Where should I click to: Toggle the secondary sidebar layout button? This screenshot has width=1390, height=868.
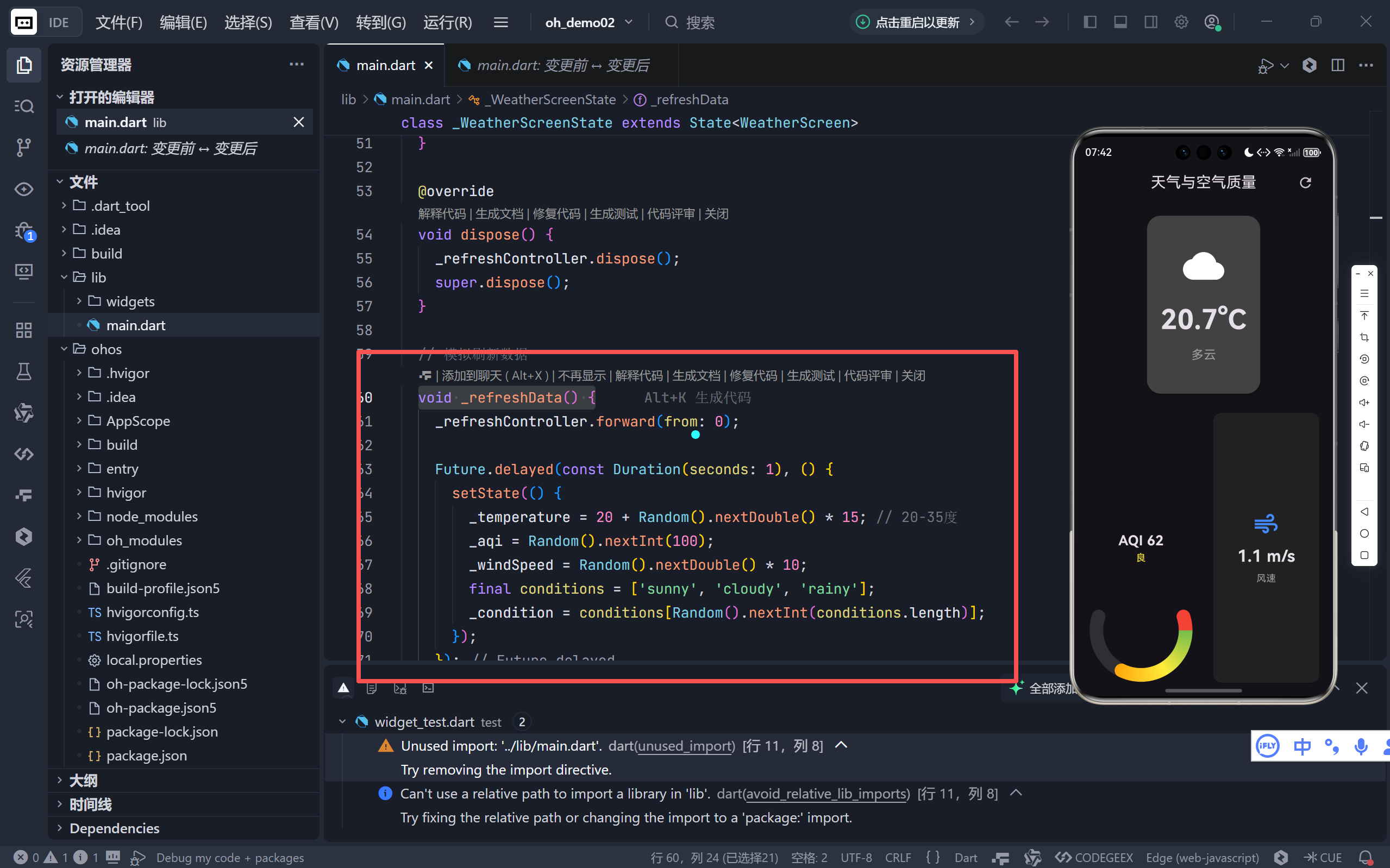1150,22
